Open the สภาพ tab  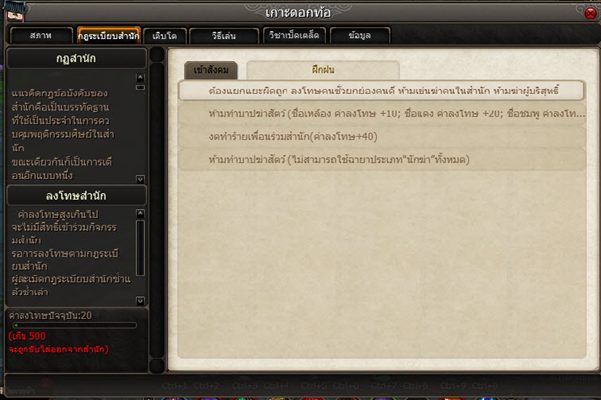point(41,36)
